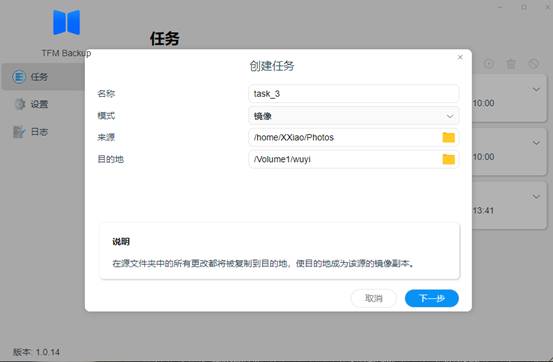Click the 日志 notepad icon in sidebar

(x=19, y=132)
